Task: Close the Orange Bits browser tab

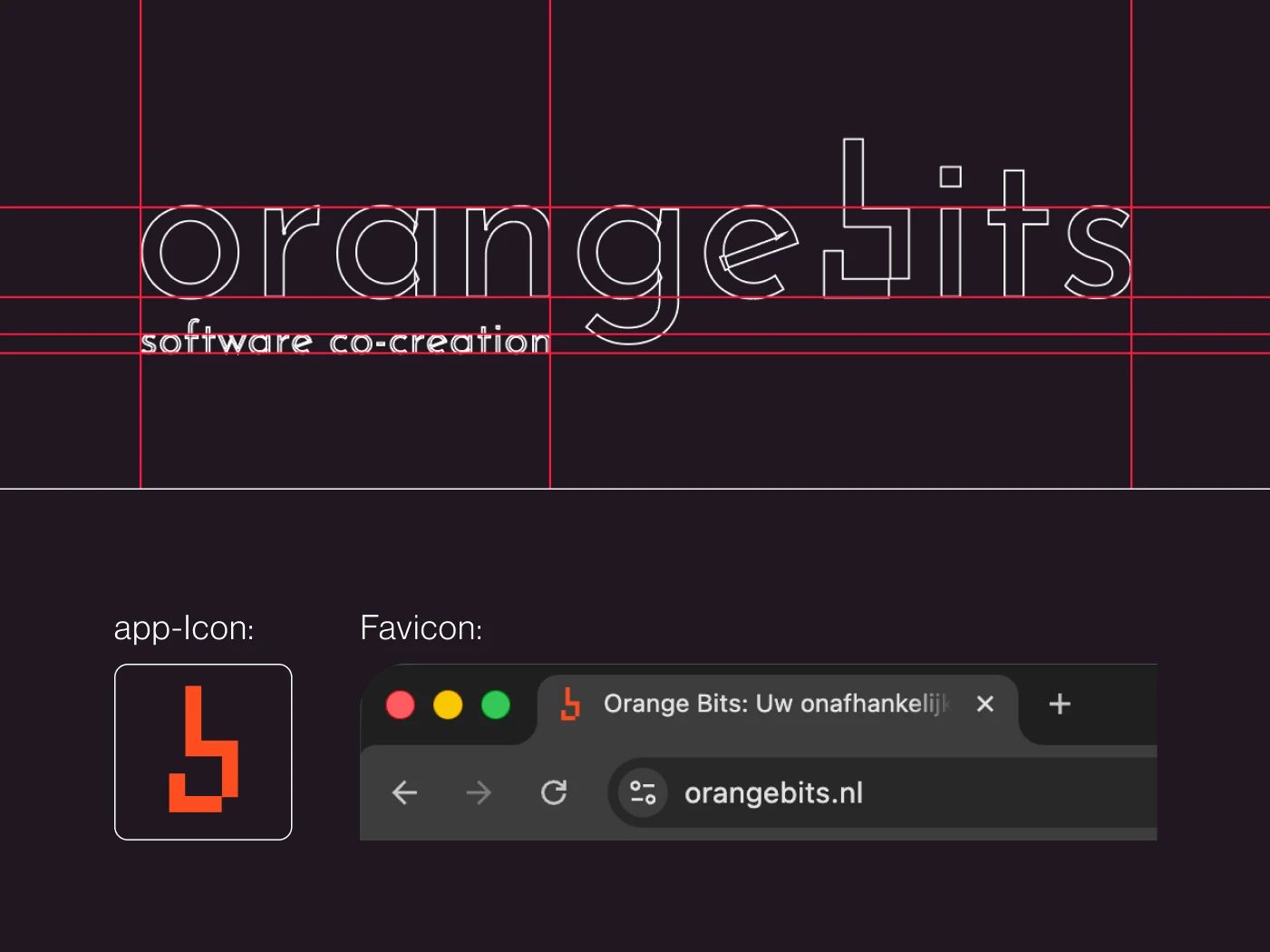Action: 985,704
